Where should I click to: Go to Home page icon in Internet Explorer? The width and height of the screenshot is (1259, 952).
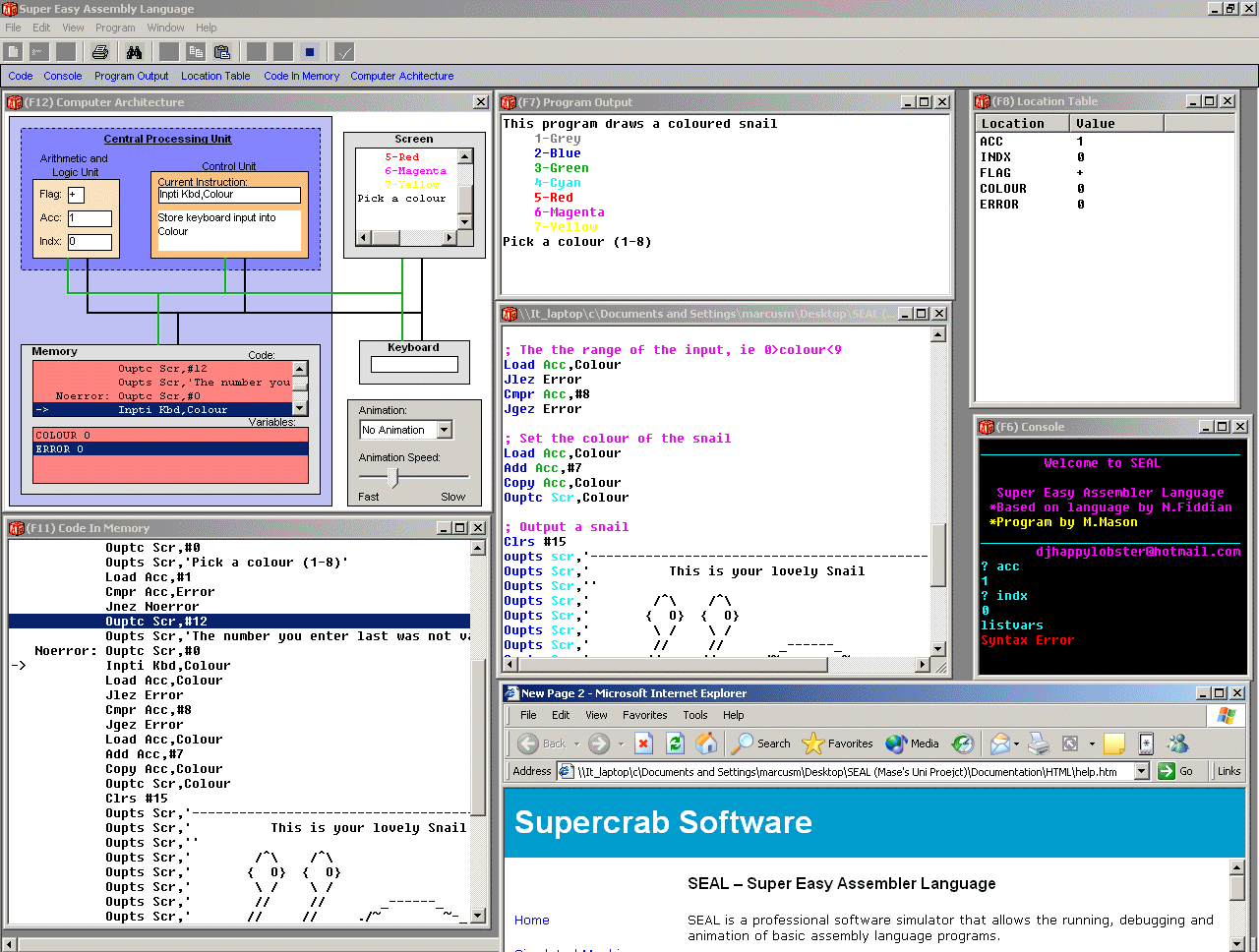tap(706, 744)
